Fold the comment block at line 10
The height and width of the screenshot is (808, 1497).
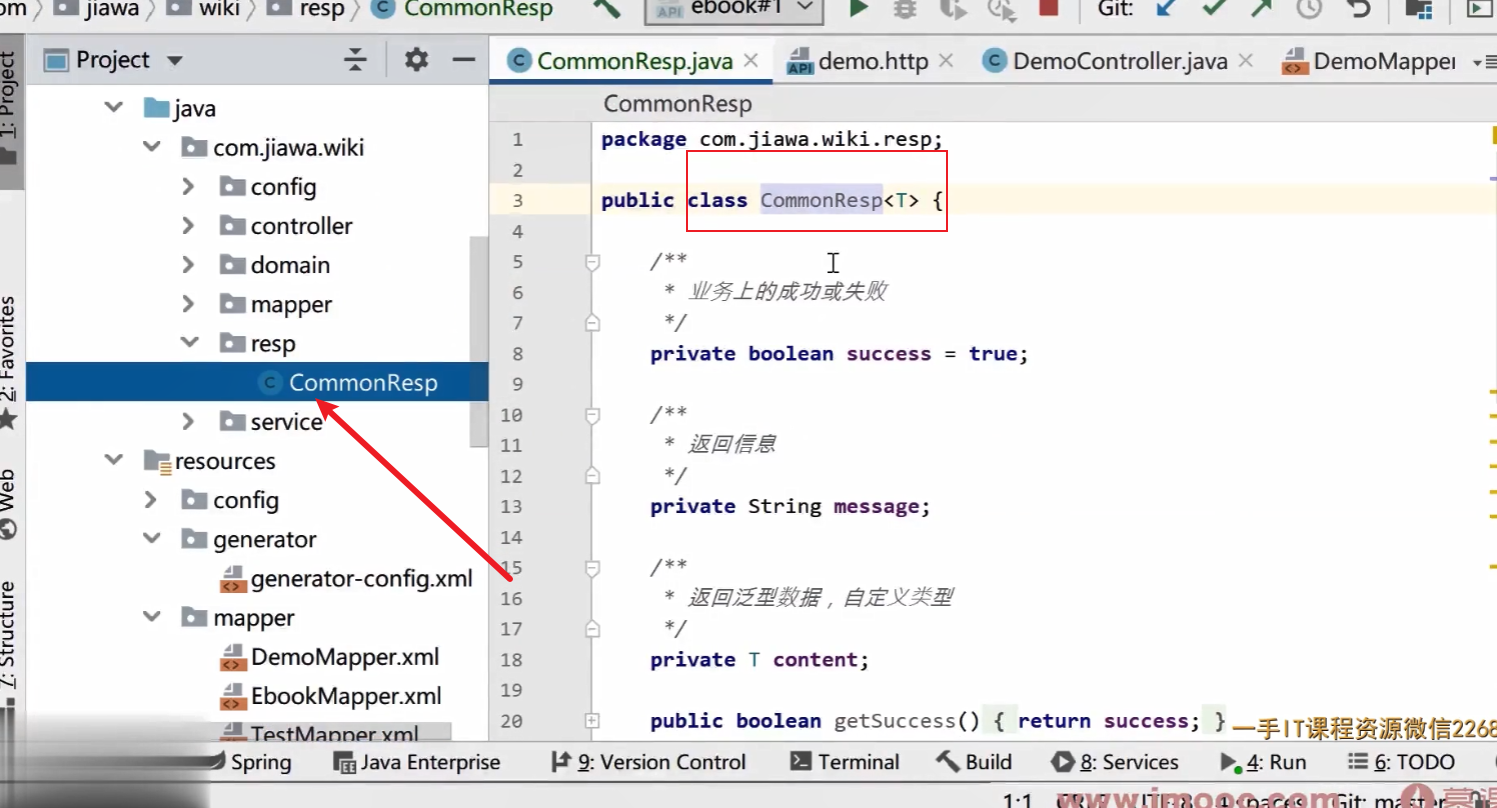click(x=592, y=415)
